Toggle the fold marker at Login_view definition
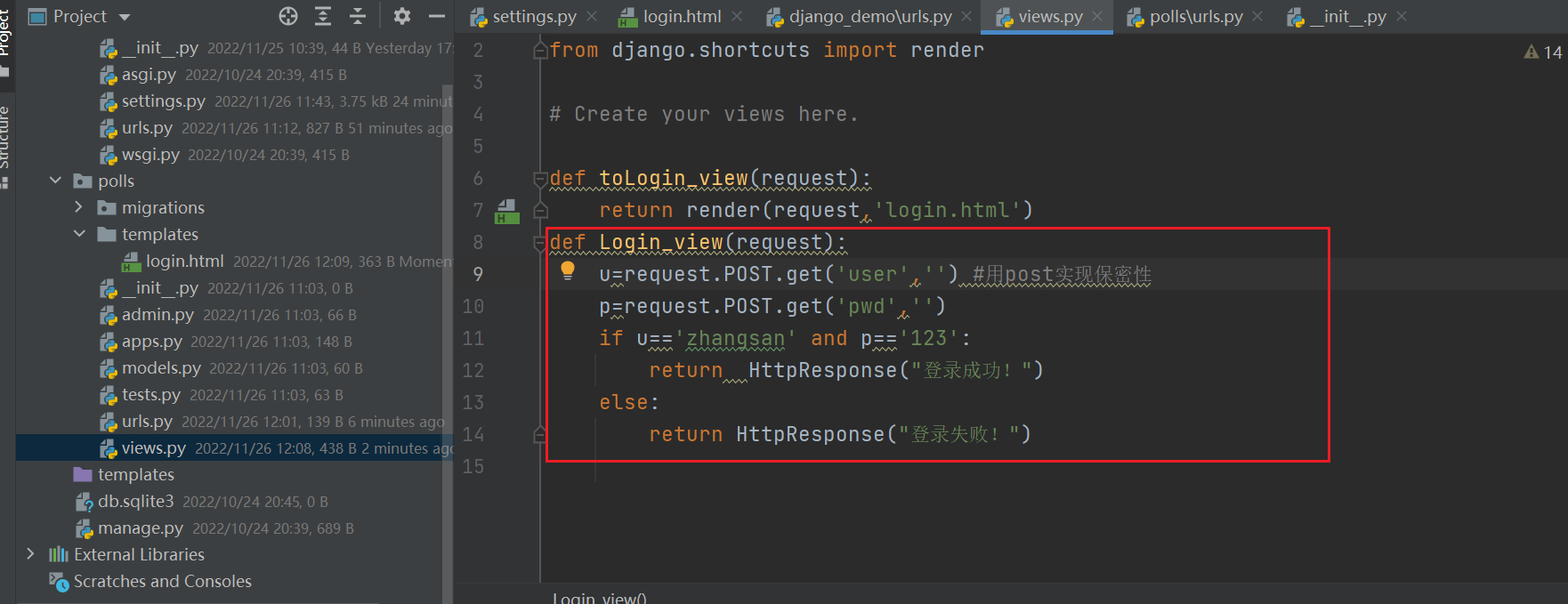The image size is (1568, 604). (539, 243)
